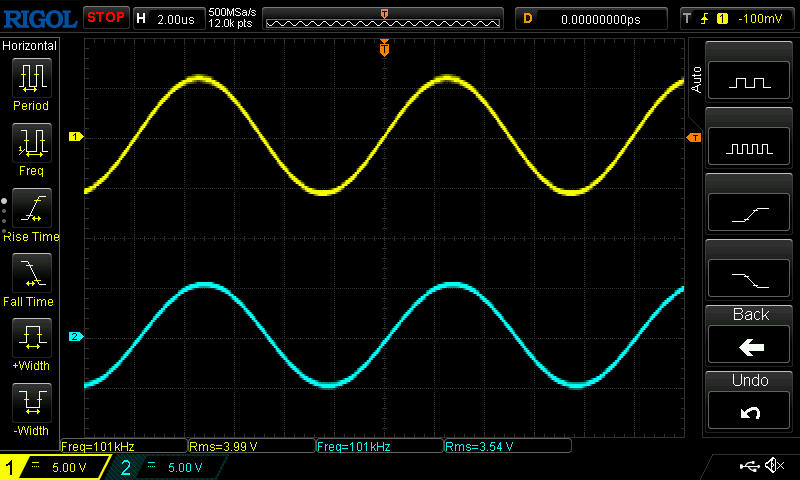The height and width of the screenshot is (480, 800).
Task: Click the red STOP run status
Action: tap(106, 18)
